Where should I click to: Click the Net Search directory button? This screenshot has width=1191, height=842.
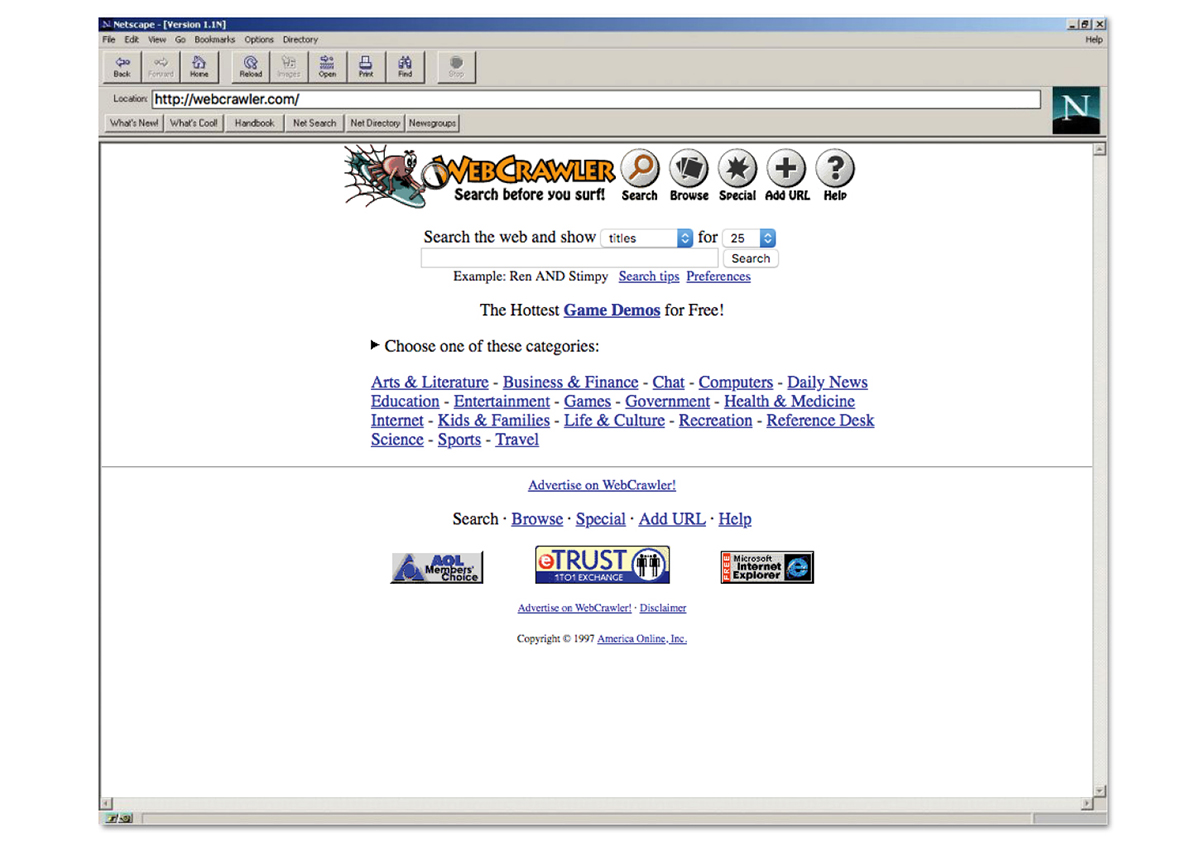pos(314,122)
